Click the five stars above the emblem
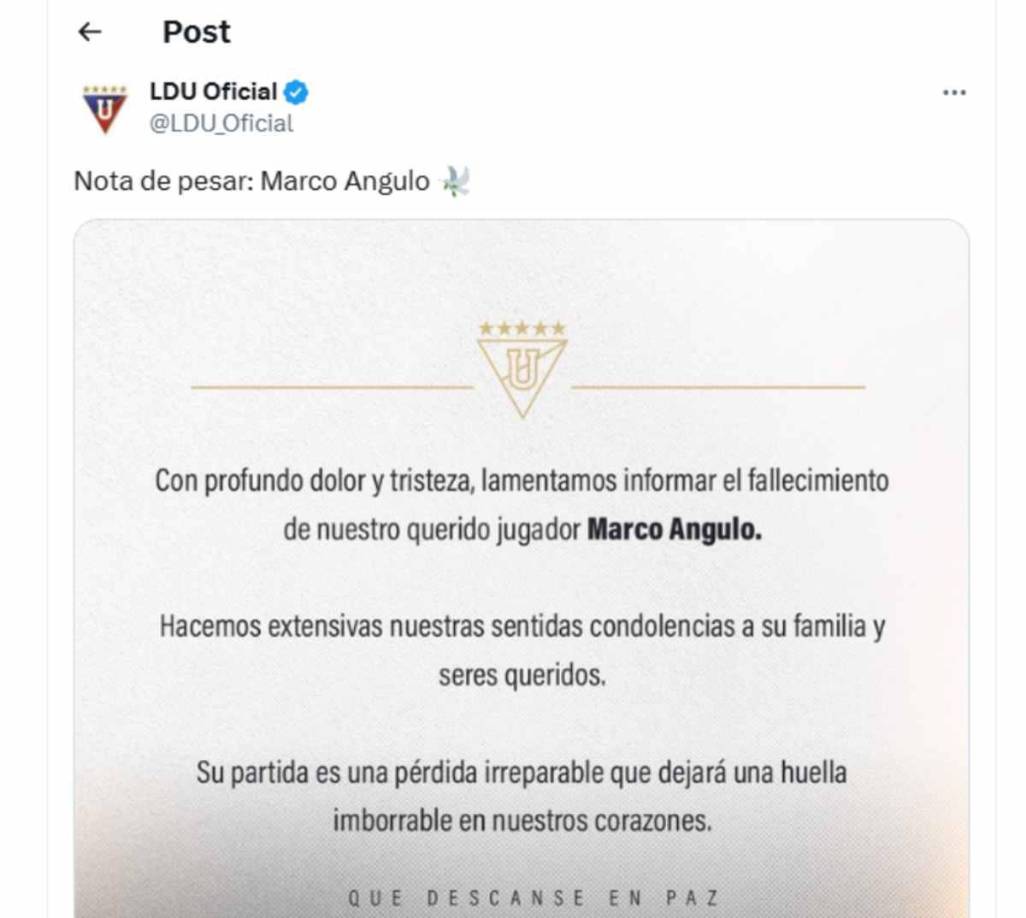The image size is (1026, 918). pos(521,325)
